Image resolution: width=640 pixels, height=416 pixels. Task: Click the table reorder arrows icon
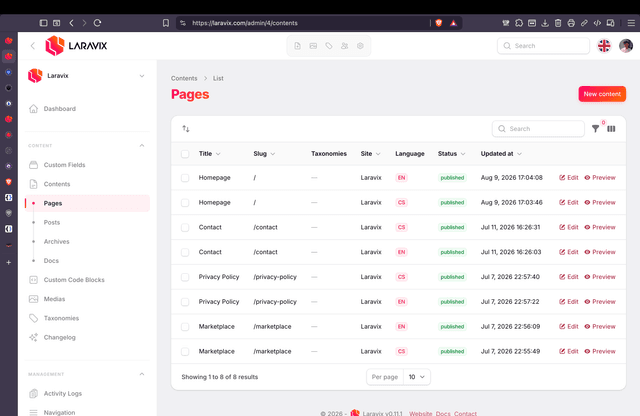coord(186,129)
